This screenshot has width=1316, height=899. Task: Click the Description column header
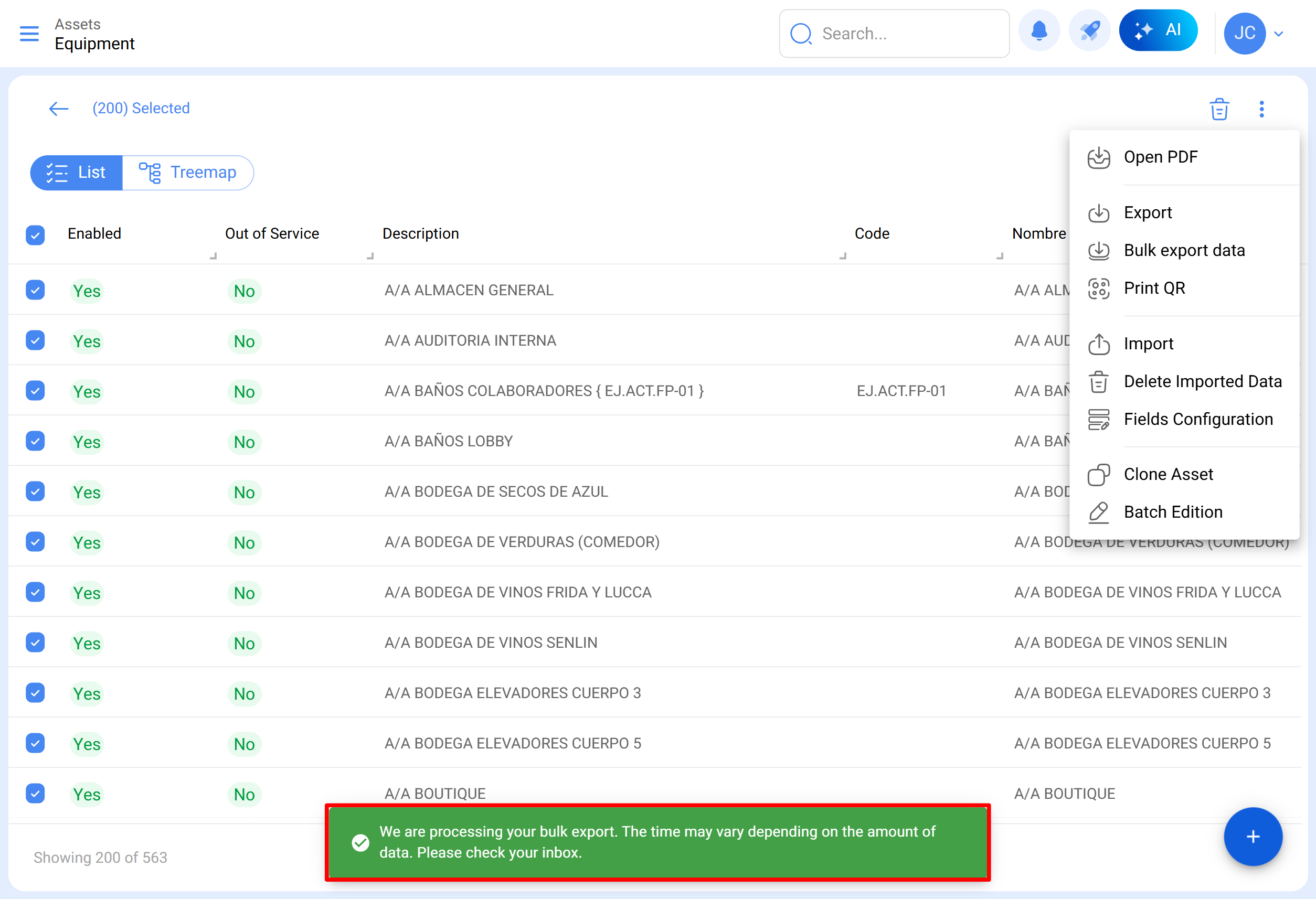click(x=420, y=234)
